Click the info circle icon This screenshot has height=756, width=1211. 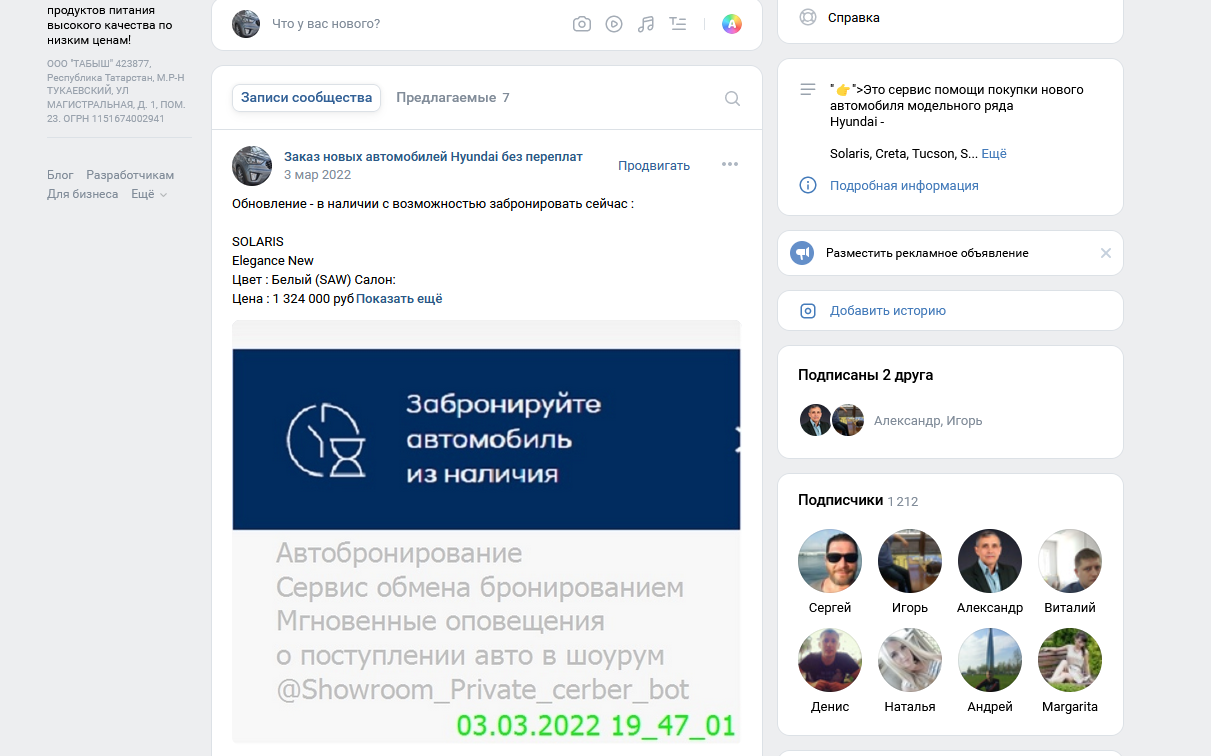coord(808,185)
